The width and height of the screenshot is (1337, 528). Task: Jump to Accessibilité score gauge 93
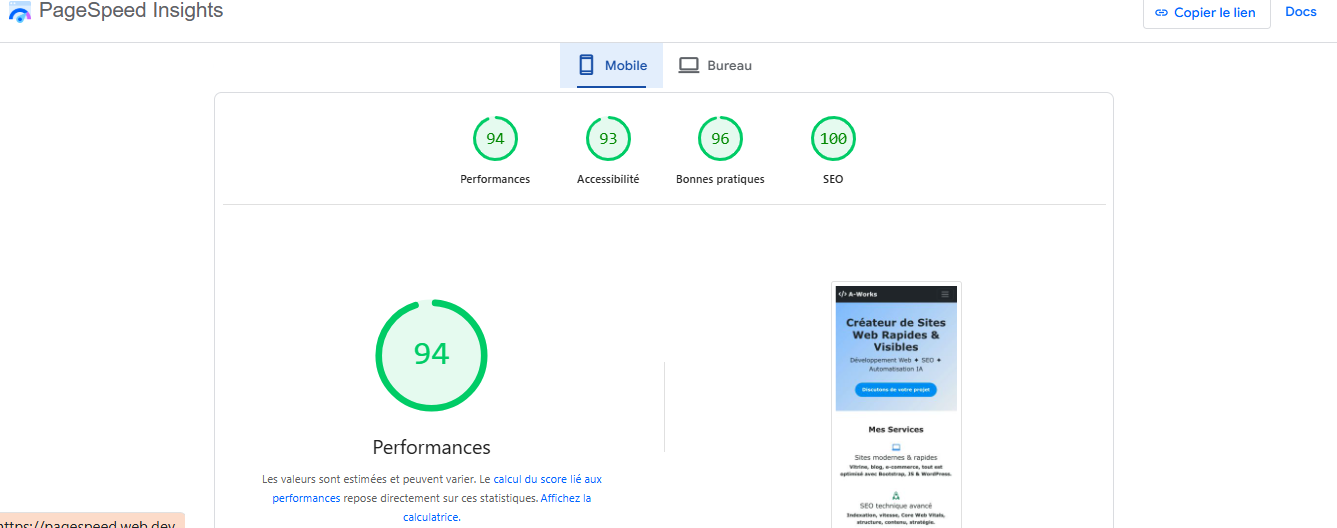click(608, 139)
